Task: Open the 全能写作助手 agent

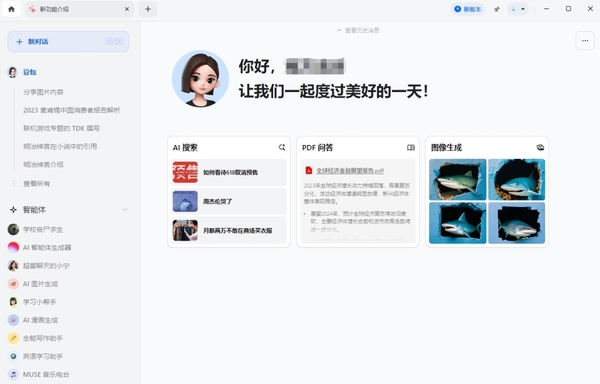Action: (43, 338)
